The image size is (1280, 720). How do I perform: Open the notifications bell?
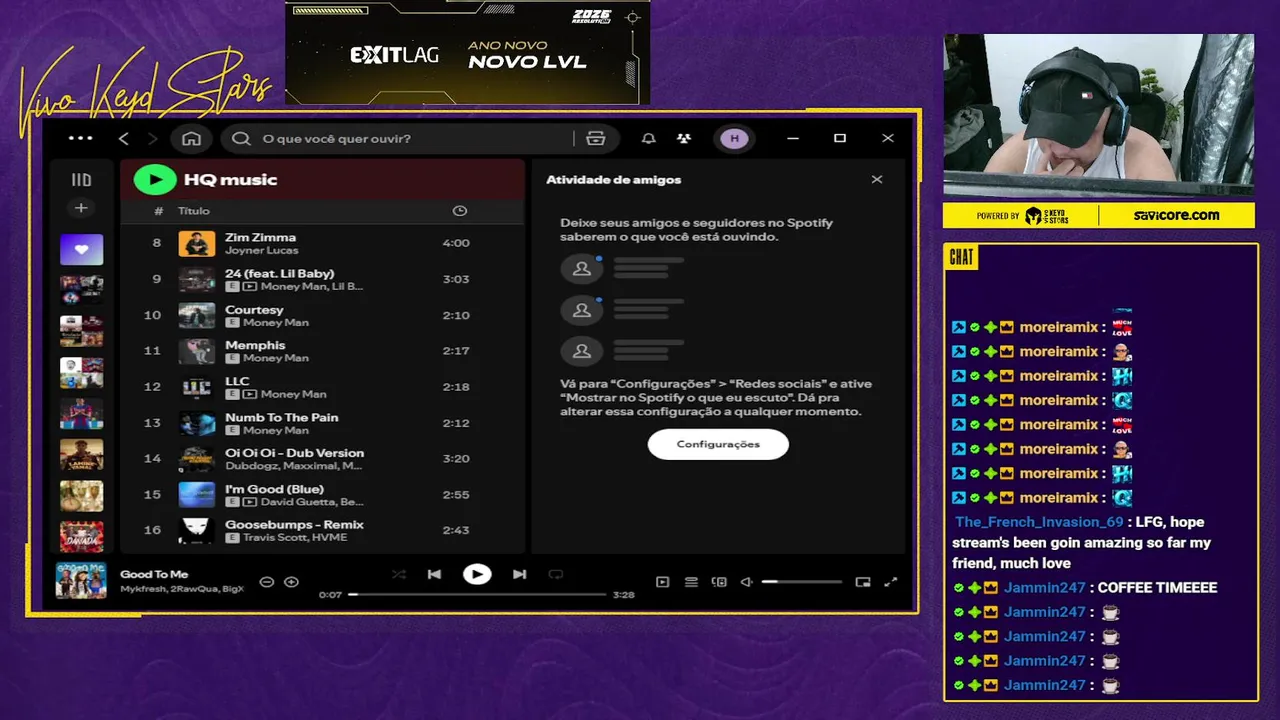coord(648,138)
